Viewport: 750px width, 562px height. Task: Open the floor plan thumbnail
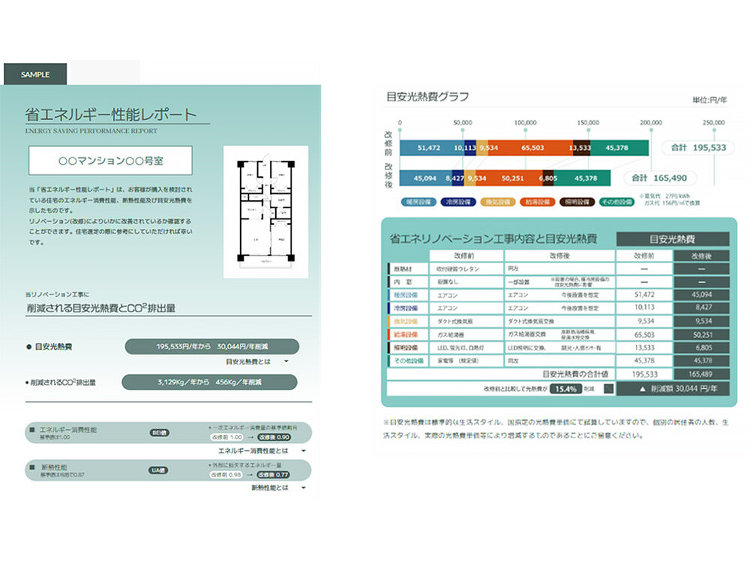[x=265, y=212]
